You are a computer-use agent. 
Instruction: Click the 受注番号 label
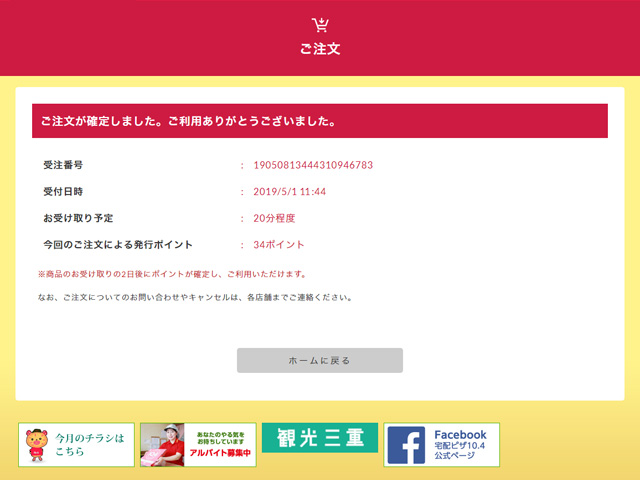click(63, 165)
